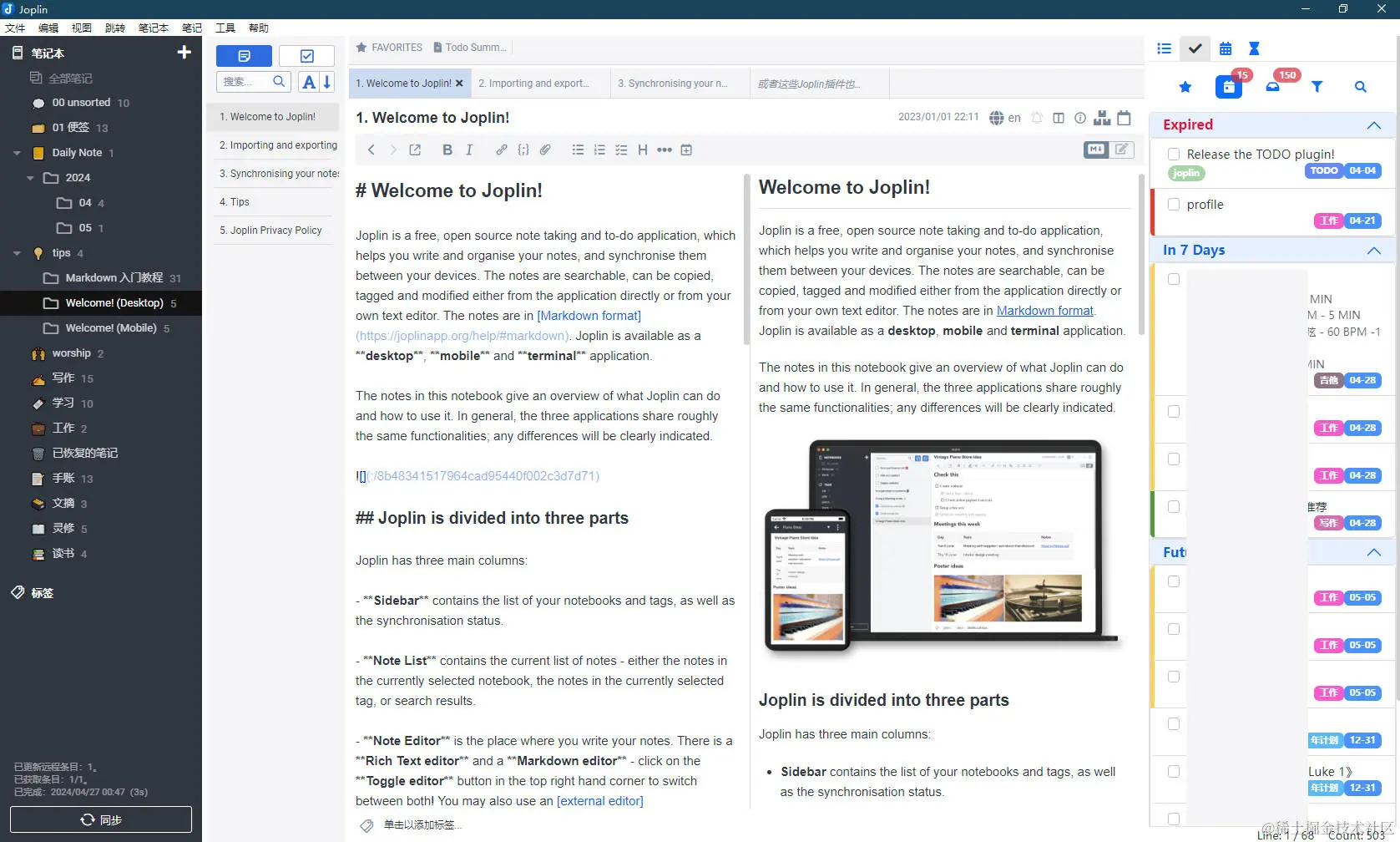Toggle the editor layout with the split-pane icon
The image size is (1400, 842).
[x=1059, y=118]
